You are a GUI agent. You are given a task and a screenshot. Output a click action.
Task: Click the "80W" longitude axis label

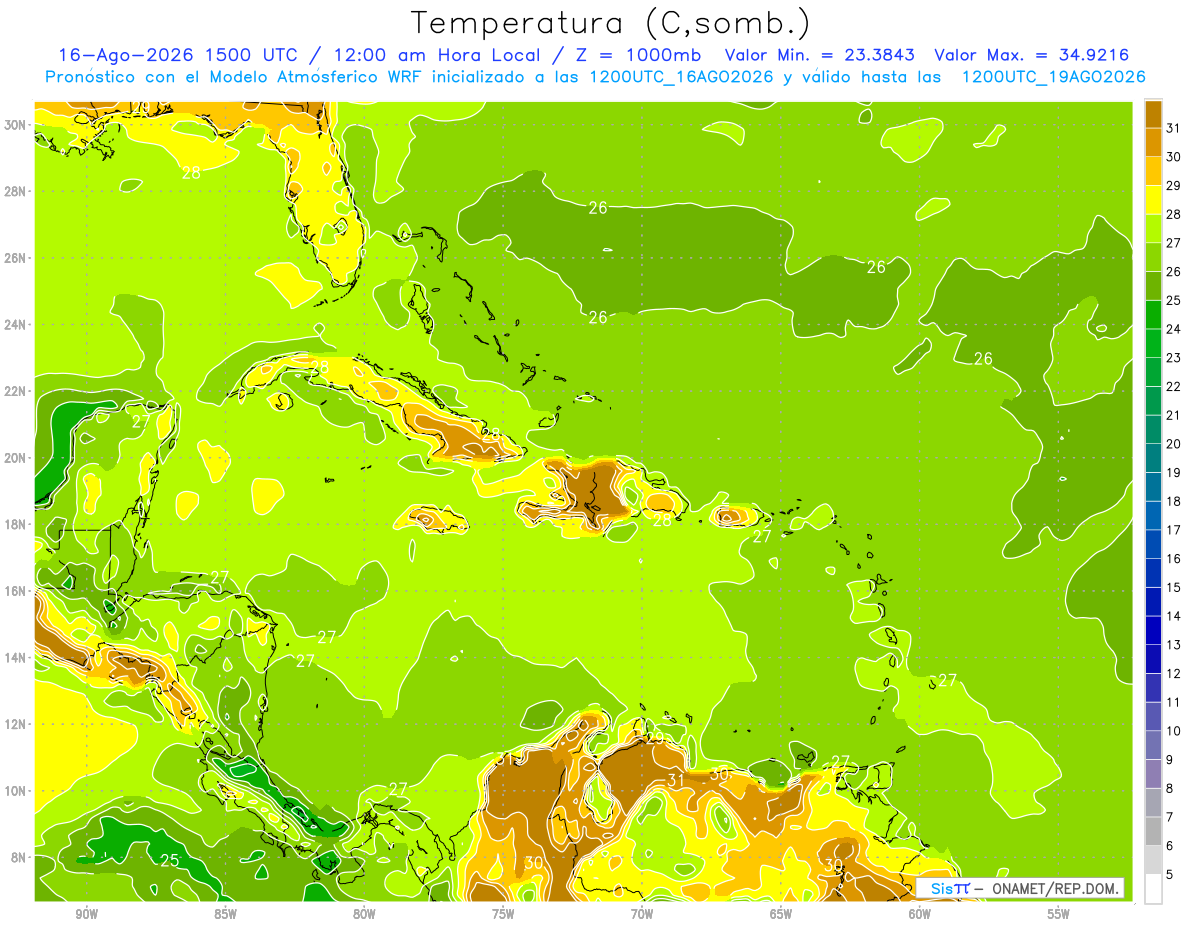[364, 914]
